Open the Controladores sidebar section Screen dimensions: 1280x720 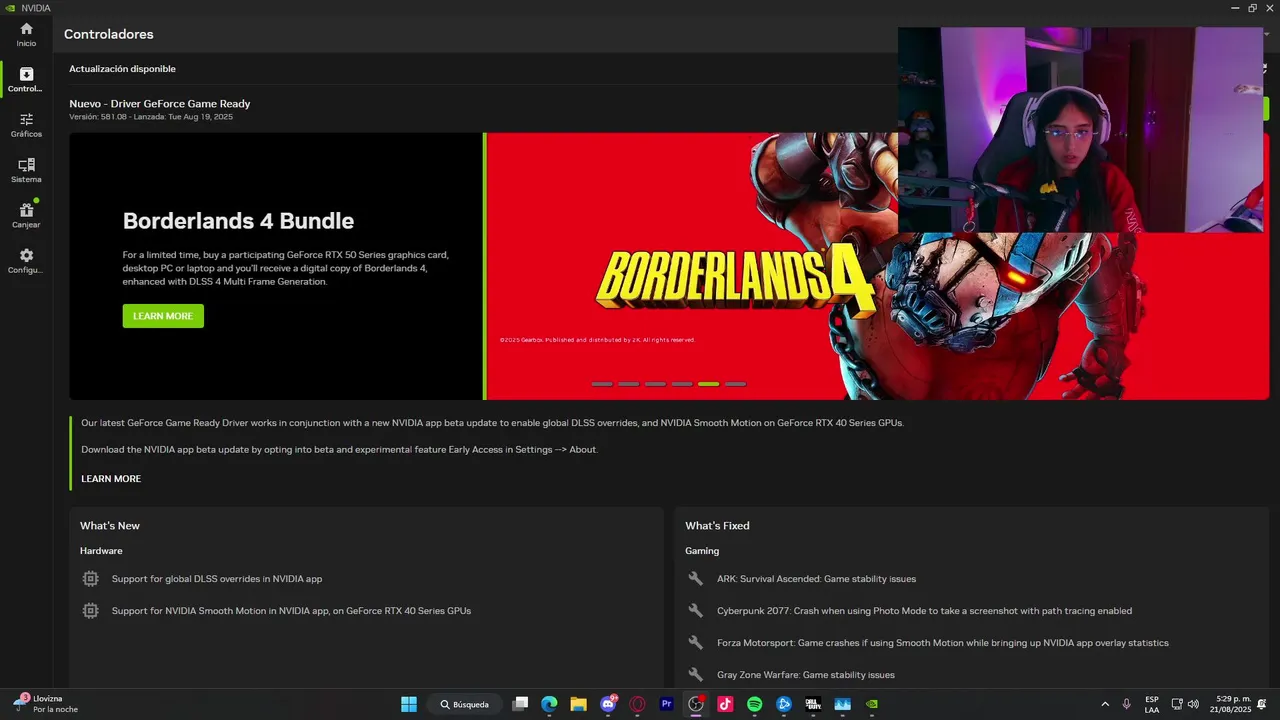26,80
